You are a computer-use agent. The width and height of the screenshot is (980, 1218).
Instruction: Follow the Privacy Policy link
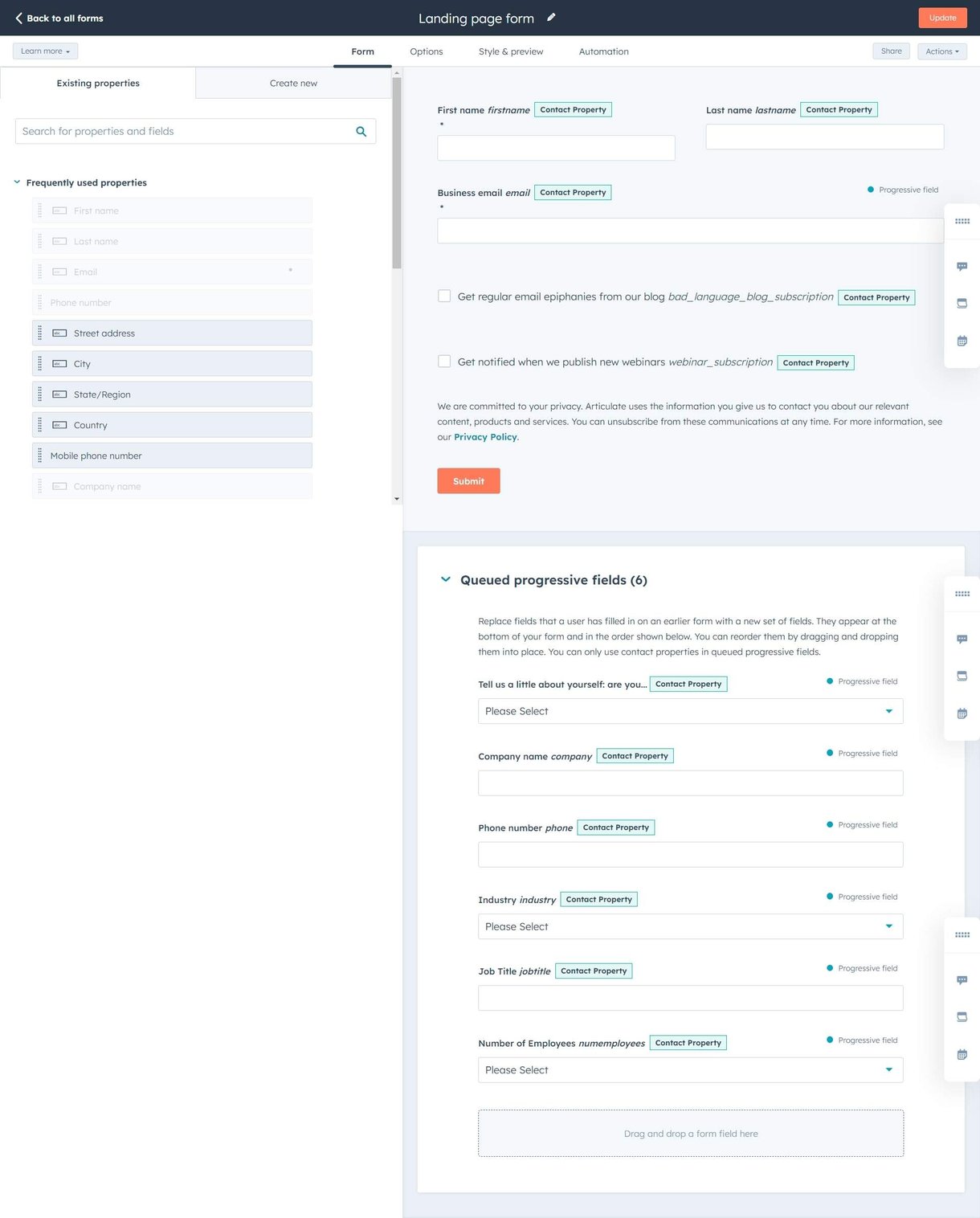point(485,437)
